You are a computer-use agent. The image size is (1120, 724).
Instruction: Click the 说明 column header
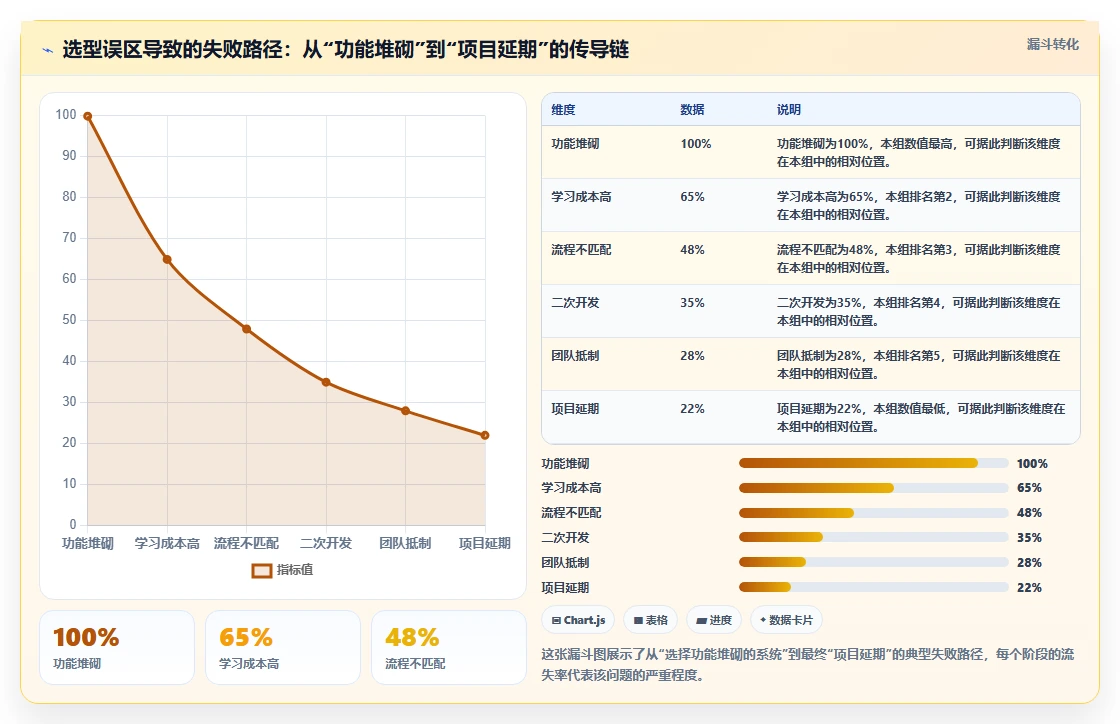[789, 109]
